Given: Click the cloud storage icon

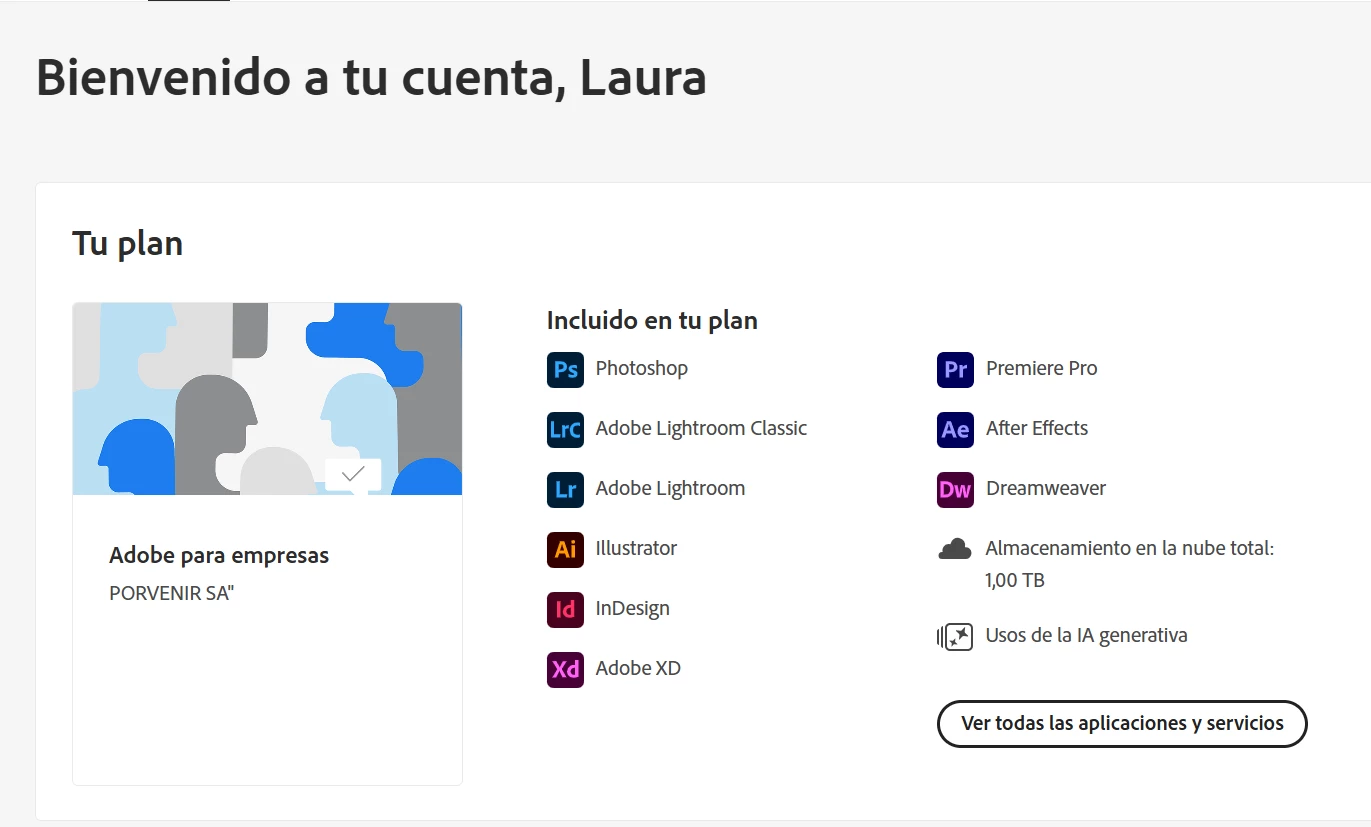Looking at the screenshot, I should tap(955, 548).
